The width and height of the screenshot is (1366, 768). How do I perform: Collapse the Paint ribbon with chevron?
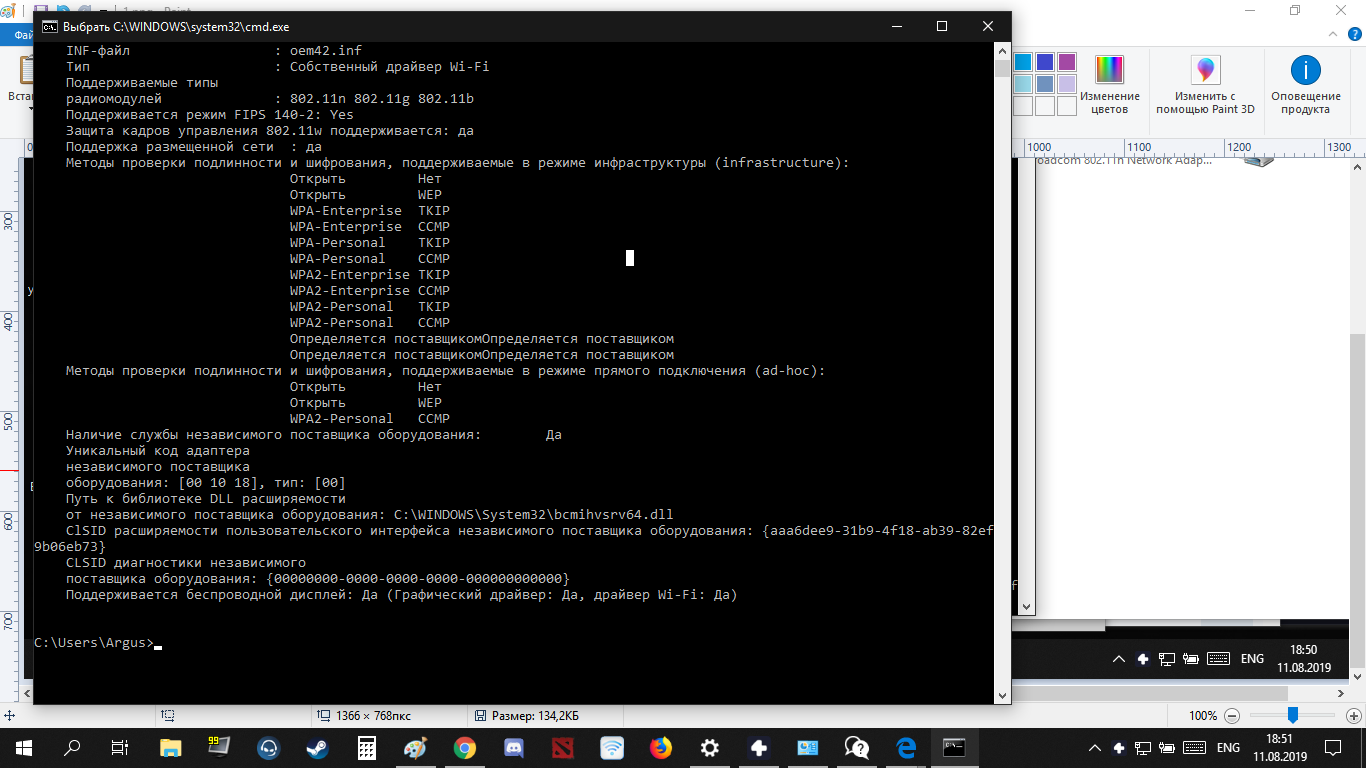1333,36
